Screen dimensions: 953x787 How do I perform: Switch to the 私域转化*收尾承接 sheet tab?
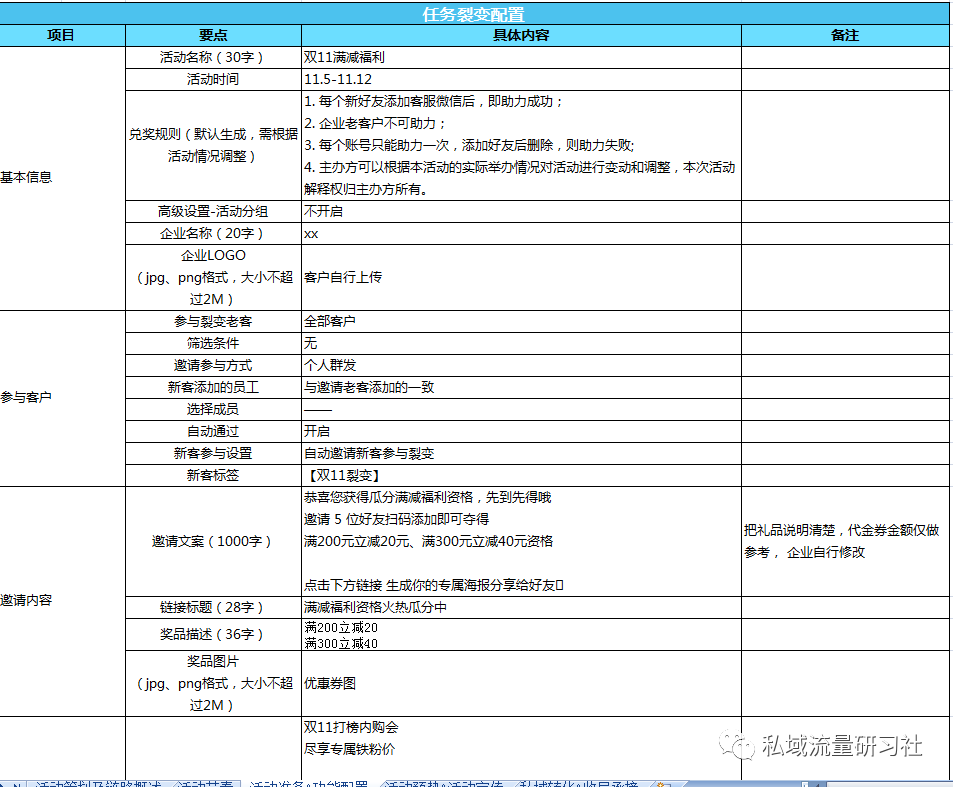click(579, 784)
